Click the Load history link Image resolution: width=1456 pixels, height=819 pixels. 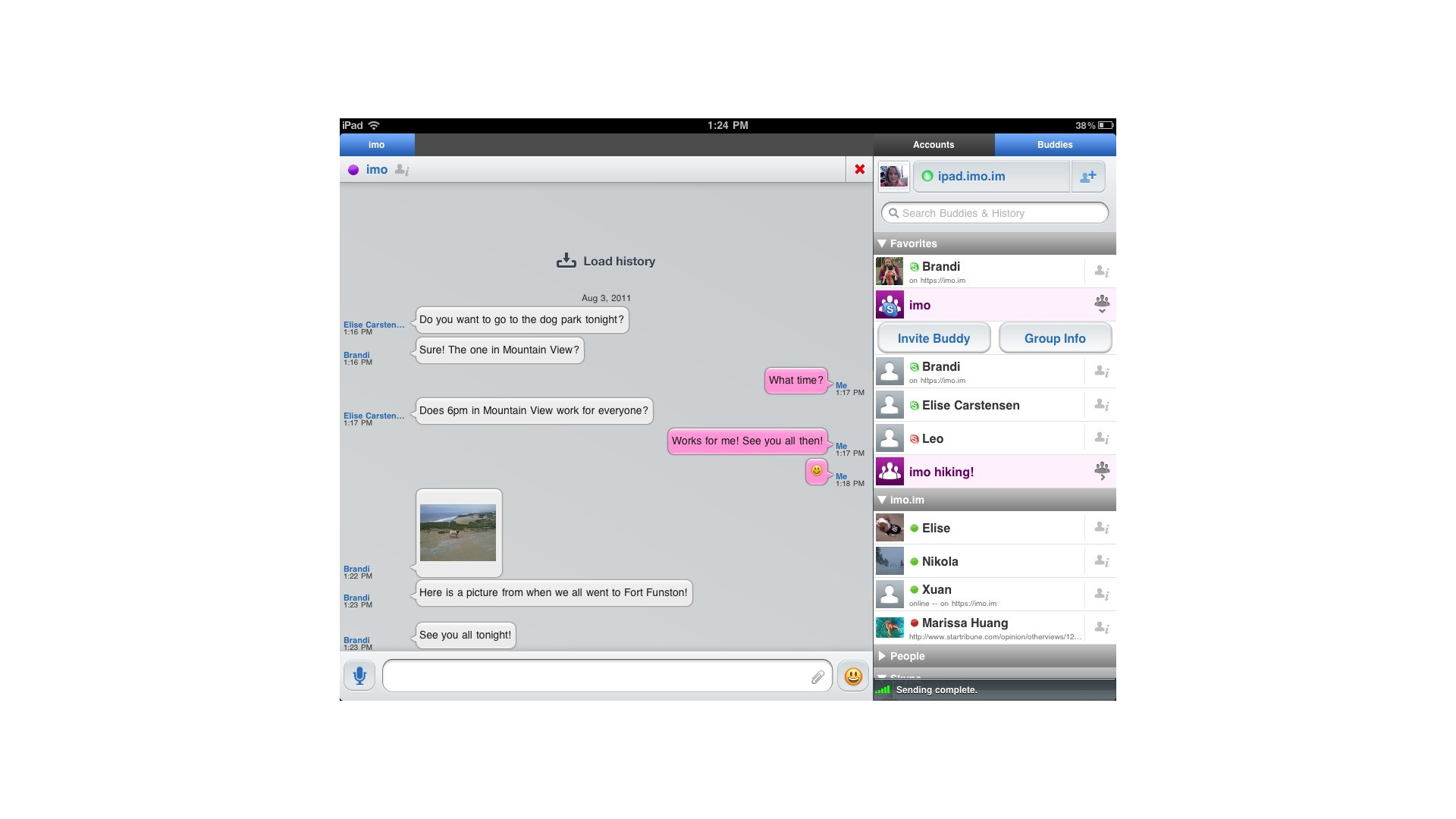point(605,261)
